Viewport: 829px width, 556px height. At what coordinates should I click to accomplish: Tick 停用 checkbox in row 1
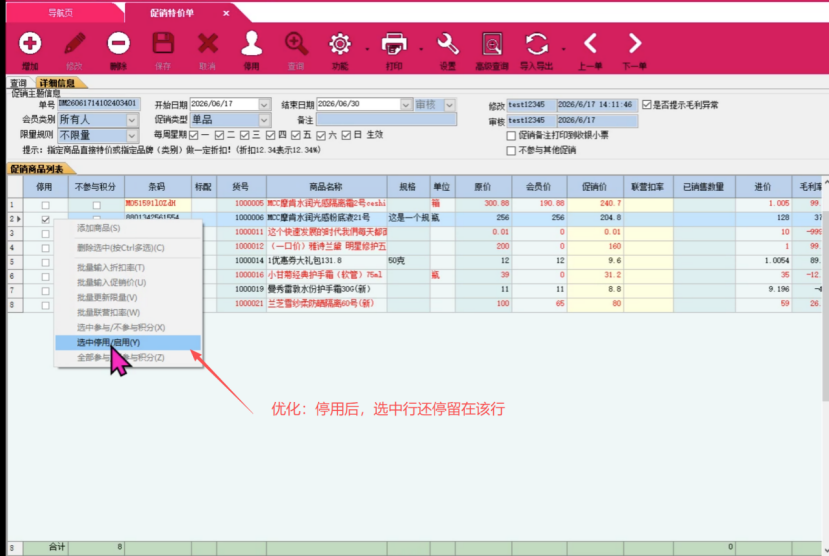[45, 205]
